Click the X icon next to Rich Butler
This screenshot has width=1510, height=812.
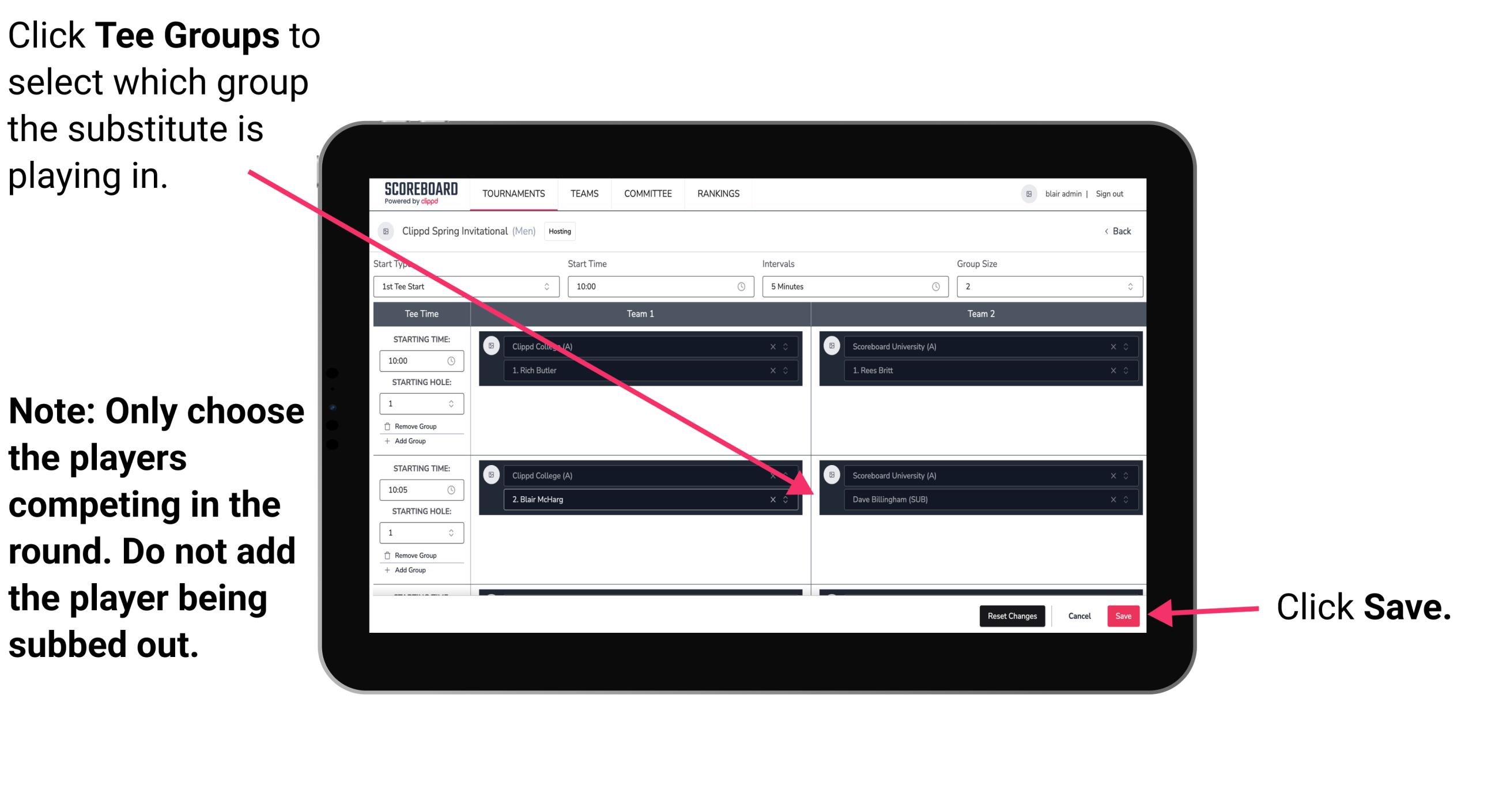click(x=779, y=369)
